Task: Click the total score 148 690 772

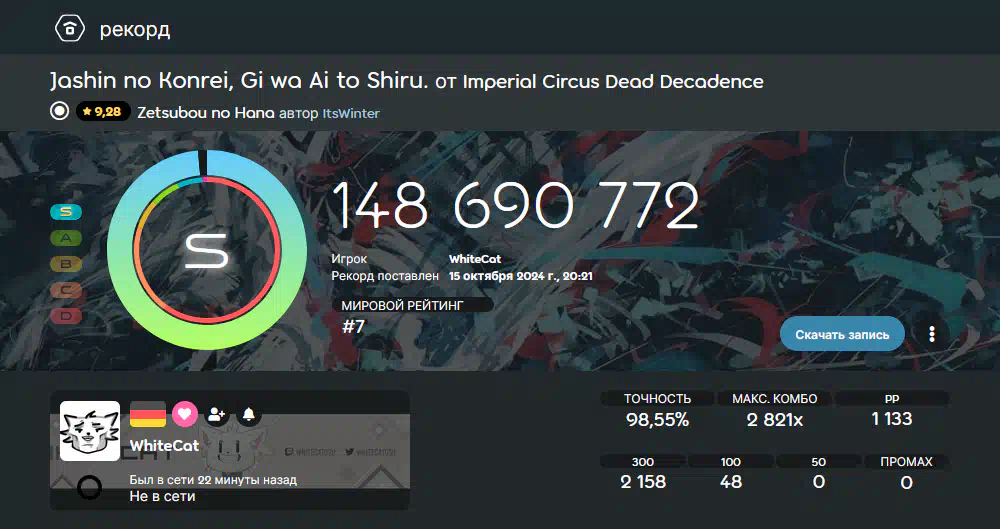Action: click(515, 205)
